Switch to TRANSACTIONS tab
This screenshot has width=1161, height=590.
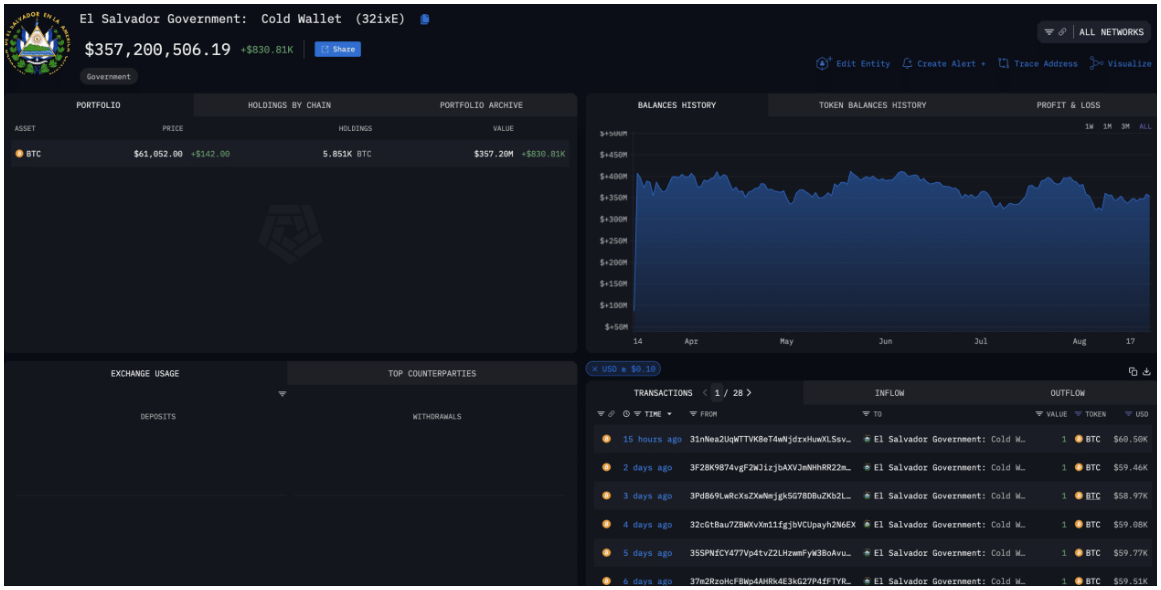tap(663, 393)
